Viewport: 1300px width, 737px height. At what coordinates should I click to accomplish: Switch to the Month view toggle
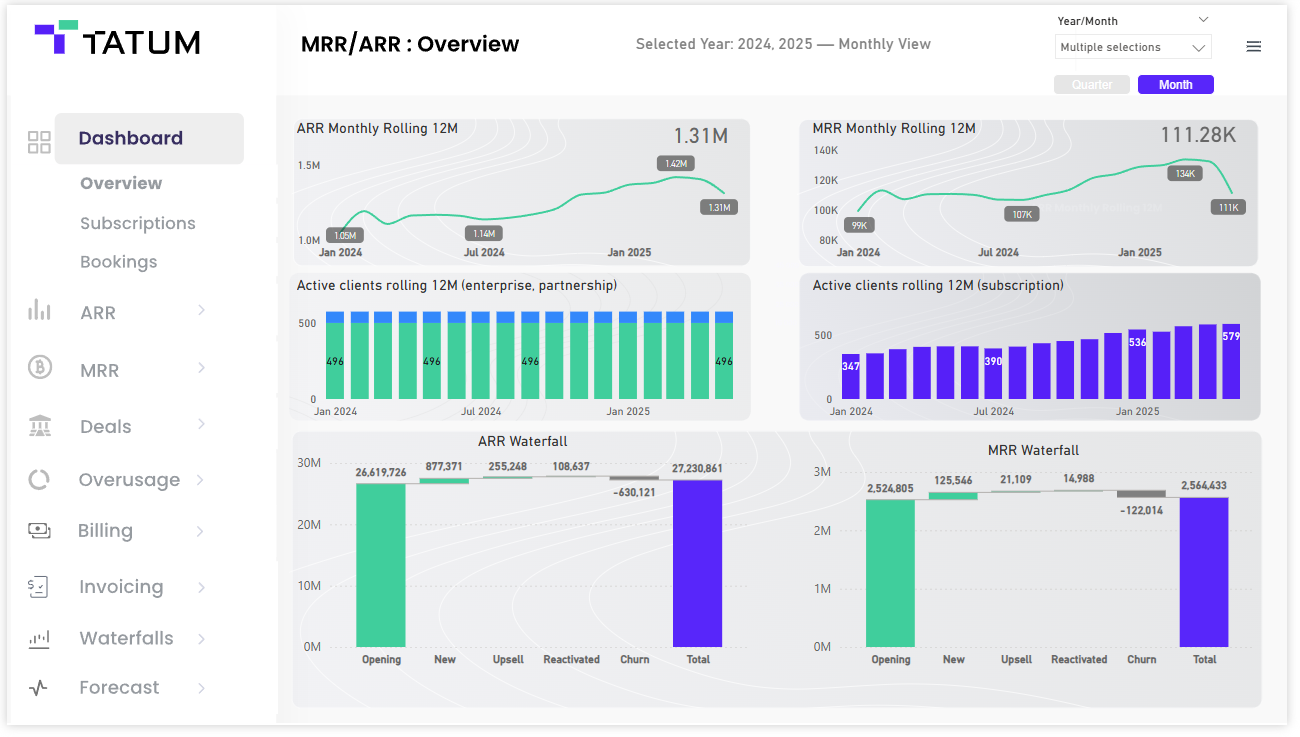click(1175, 84)
